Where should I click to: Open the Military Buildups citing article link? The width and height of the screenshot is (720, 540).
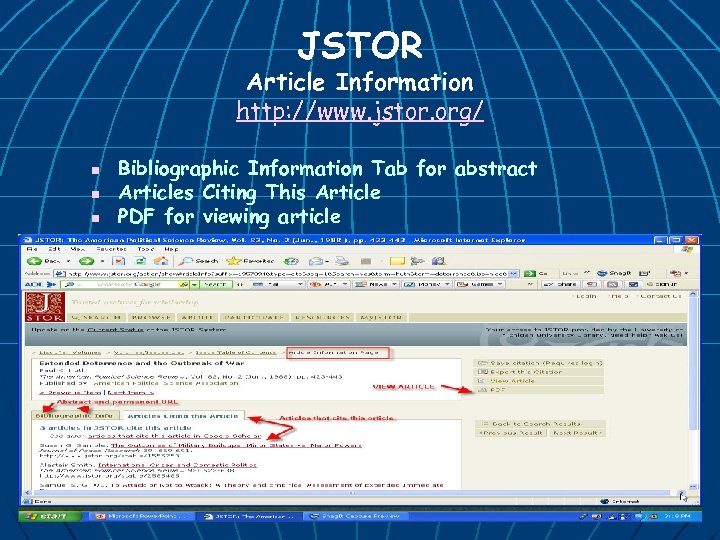(x=236, y=445)
